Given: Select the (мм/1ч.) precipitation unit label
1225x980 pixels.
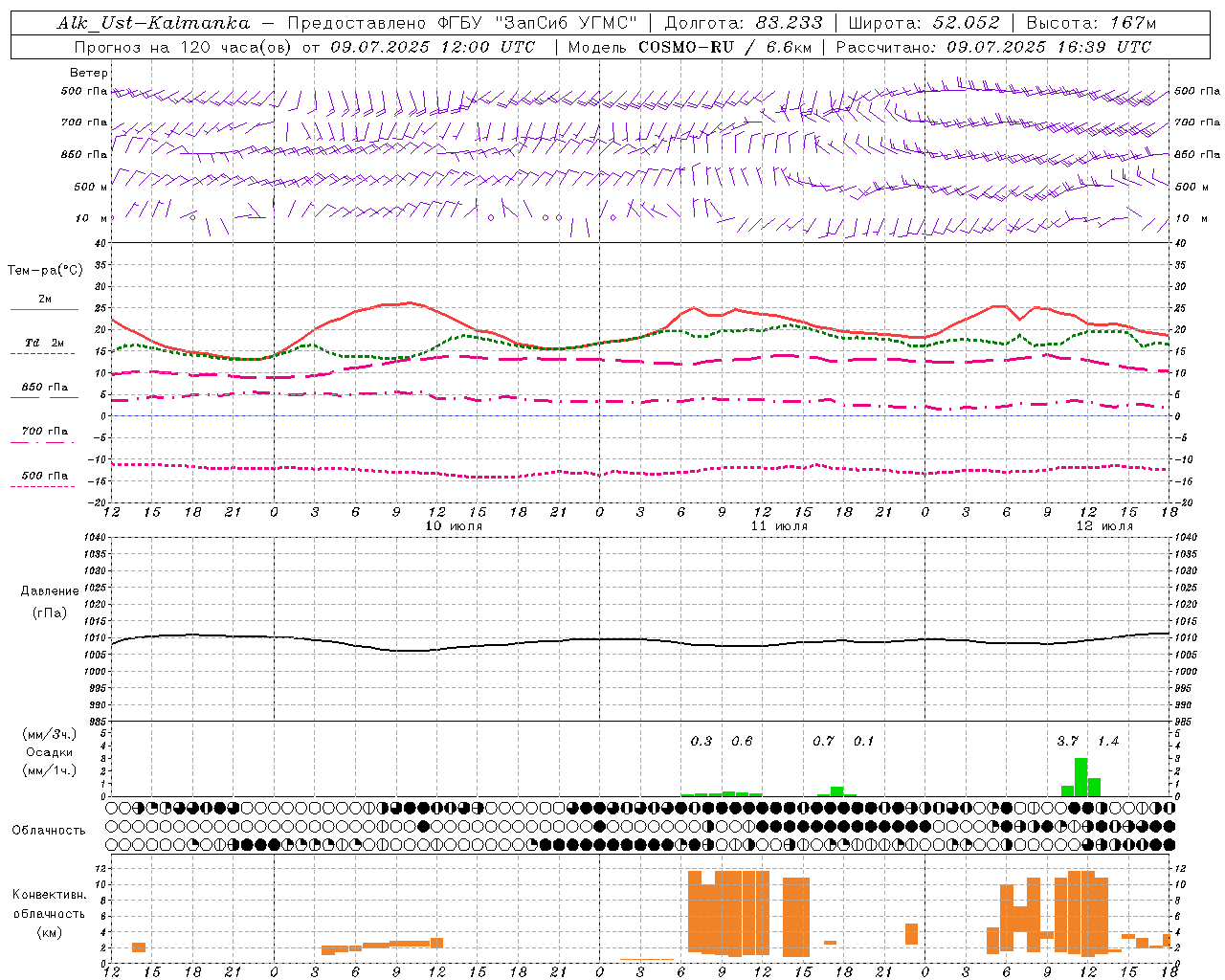Looking at the screenshot, I should tap(50, 770).
